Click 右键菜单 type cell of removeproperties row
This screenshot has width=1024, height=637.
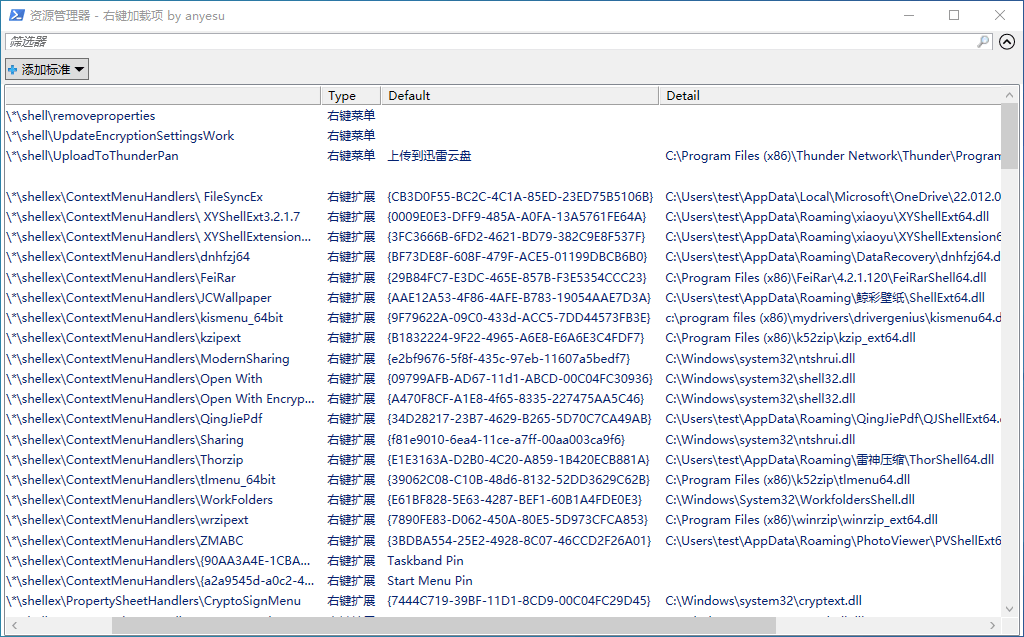(x=351, y=116)
